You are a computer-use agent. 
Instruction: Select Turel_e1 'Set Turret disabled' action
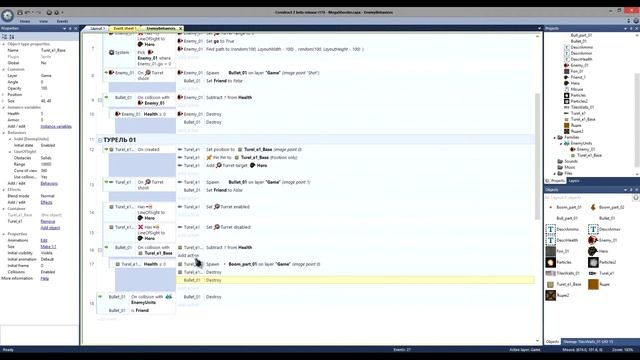(356, 227)
